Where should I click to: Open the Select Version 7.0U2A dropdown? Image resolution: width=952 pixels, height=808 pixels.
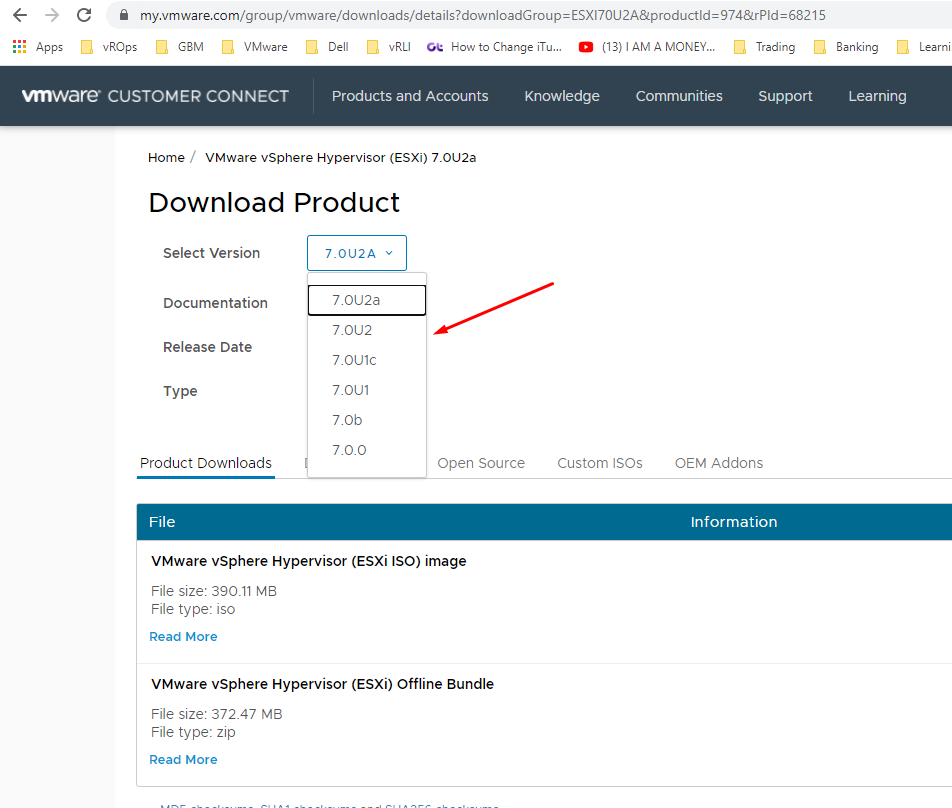[357, 253]
